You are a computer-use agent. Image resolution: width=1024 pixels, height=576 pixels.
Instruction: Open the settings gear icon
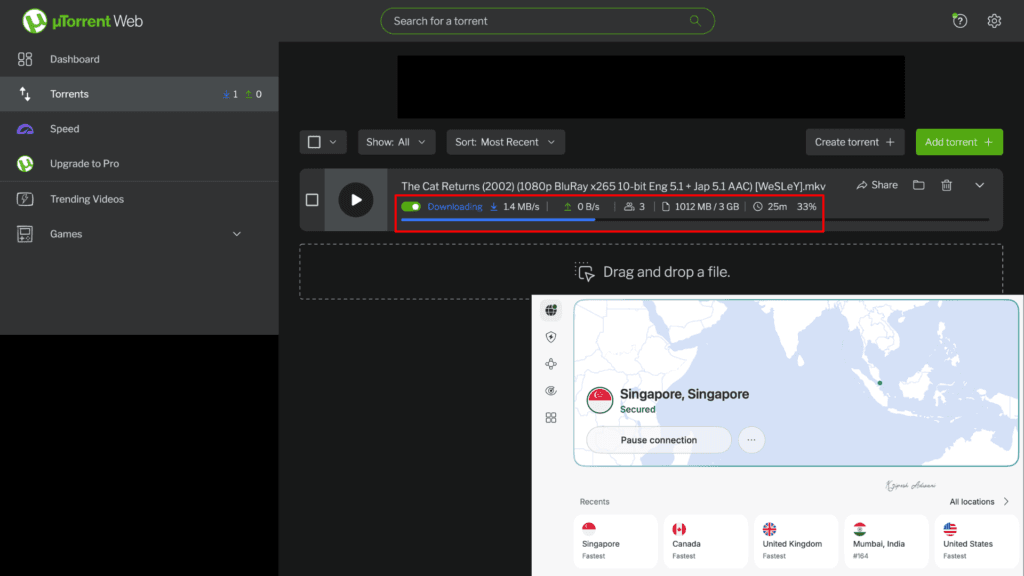pyautogui.click(x=994, y=21)
